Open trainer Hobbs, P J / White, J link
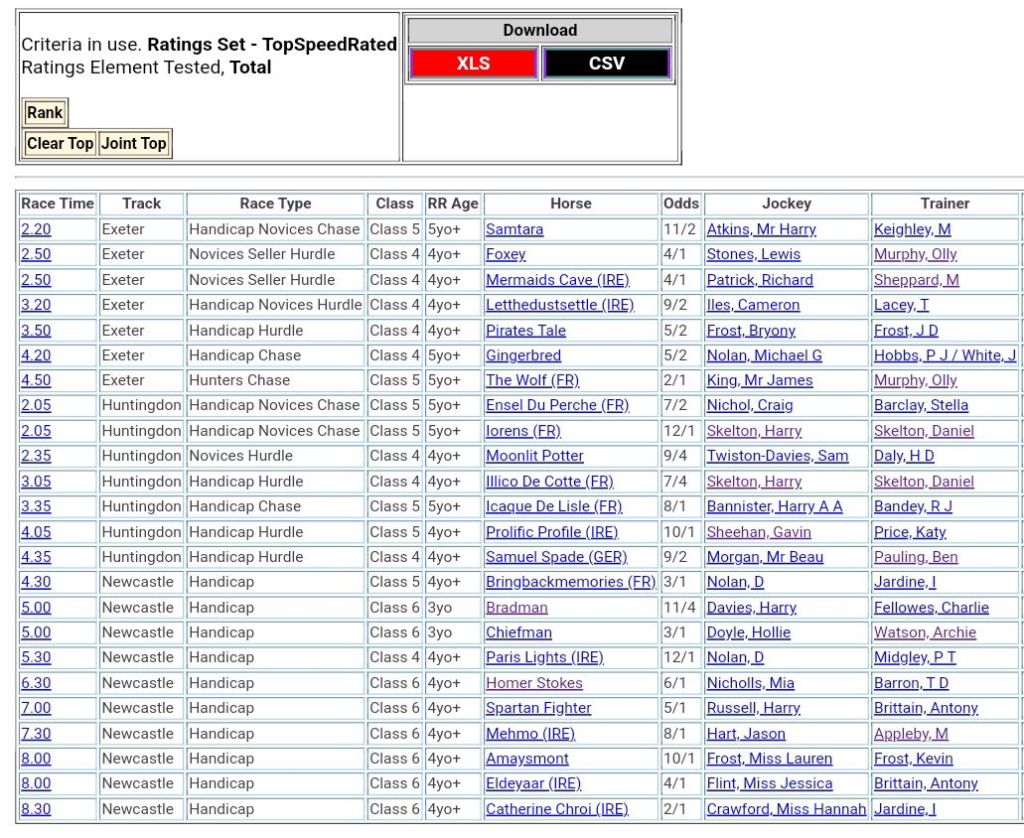The height and width of the screenshot is (838, 1024). point(944,355)
